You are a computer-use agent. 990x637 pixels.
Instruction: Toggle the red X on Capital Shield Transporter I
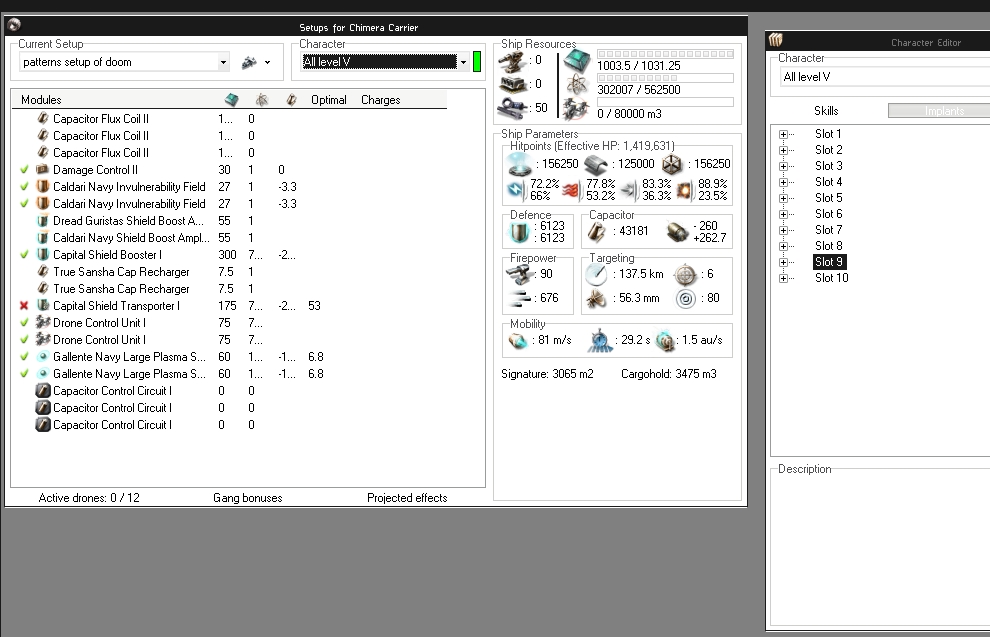(x=24, y=306)
